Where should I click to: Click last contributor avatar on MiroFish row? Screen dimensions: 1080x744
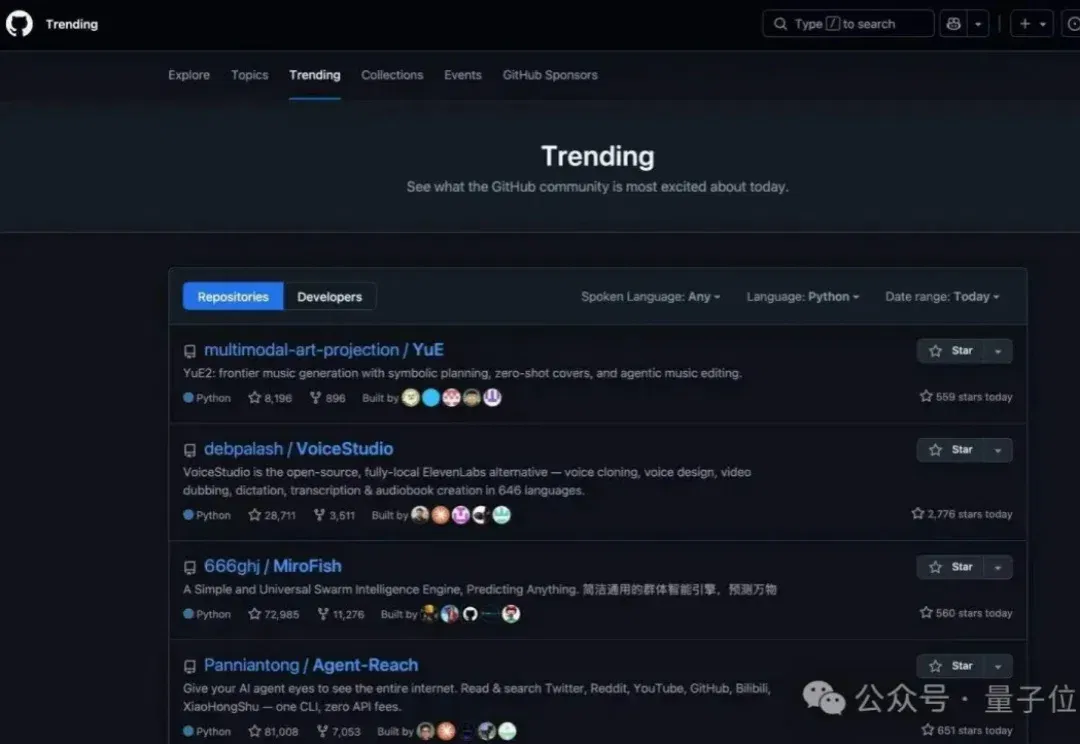click(x=510, y=614)
